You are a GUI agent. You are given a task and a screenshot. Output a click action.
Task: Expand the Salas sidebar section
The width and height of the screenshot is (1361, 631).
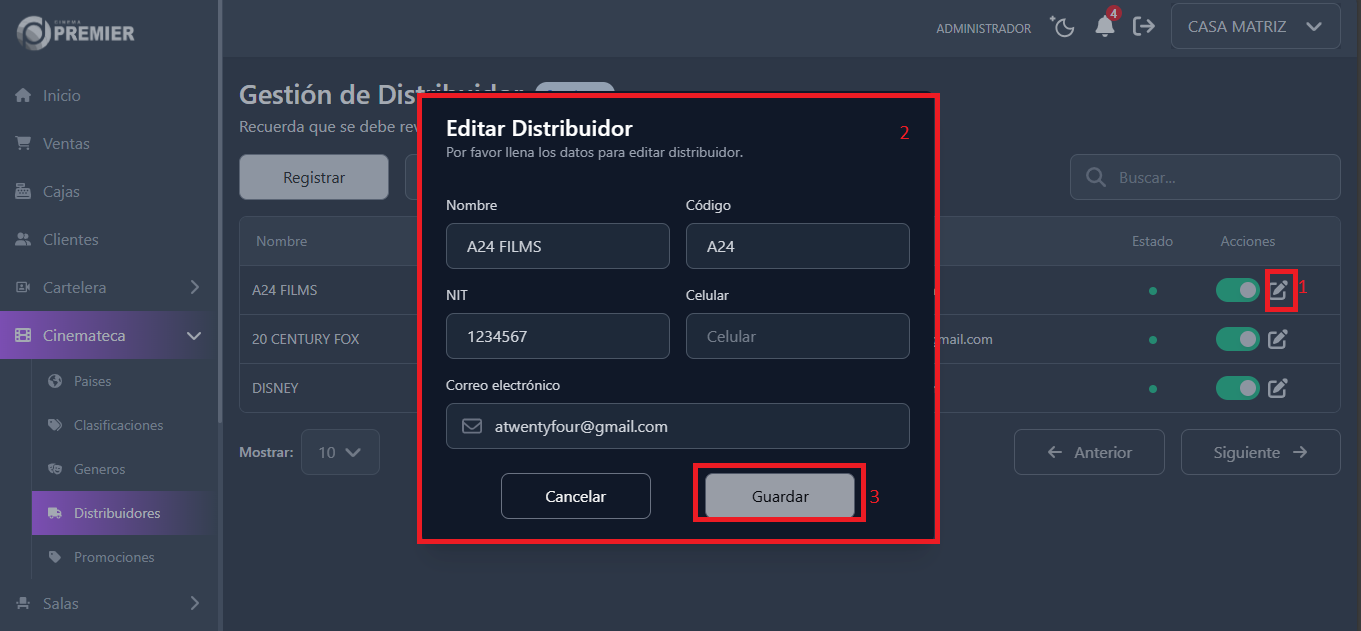60,603
